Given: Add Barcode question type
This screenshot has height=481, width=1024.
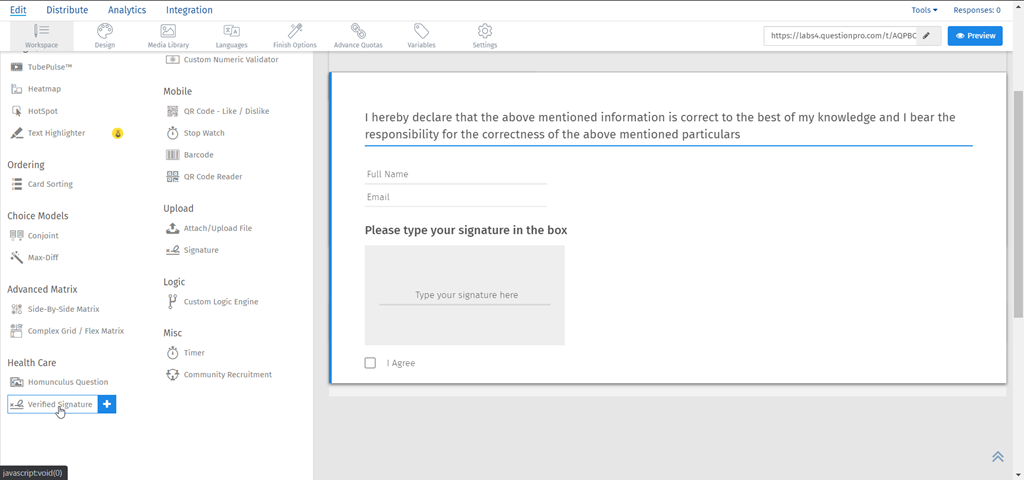Looking at the screenshot, I should click(x=190, y=155).
